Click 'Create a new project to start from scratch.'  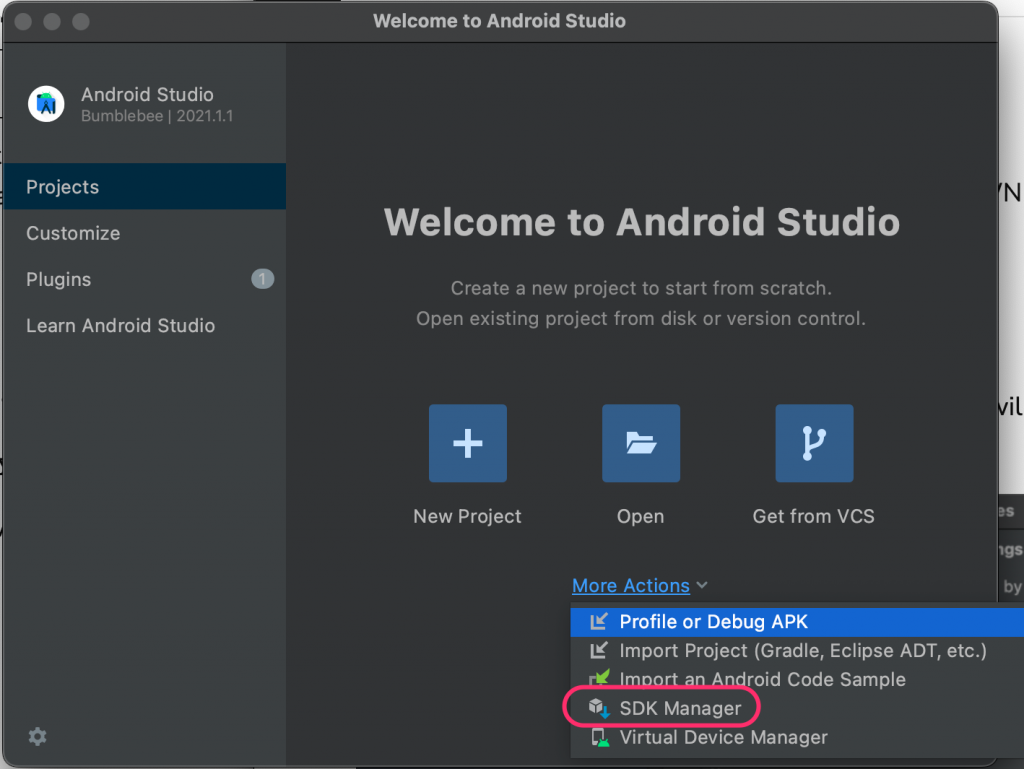[x=641, y=288]
